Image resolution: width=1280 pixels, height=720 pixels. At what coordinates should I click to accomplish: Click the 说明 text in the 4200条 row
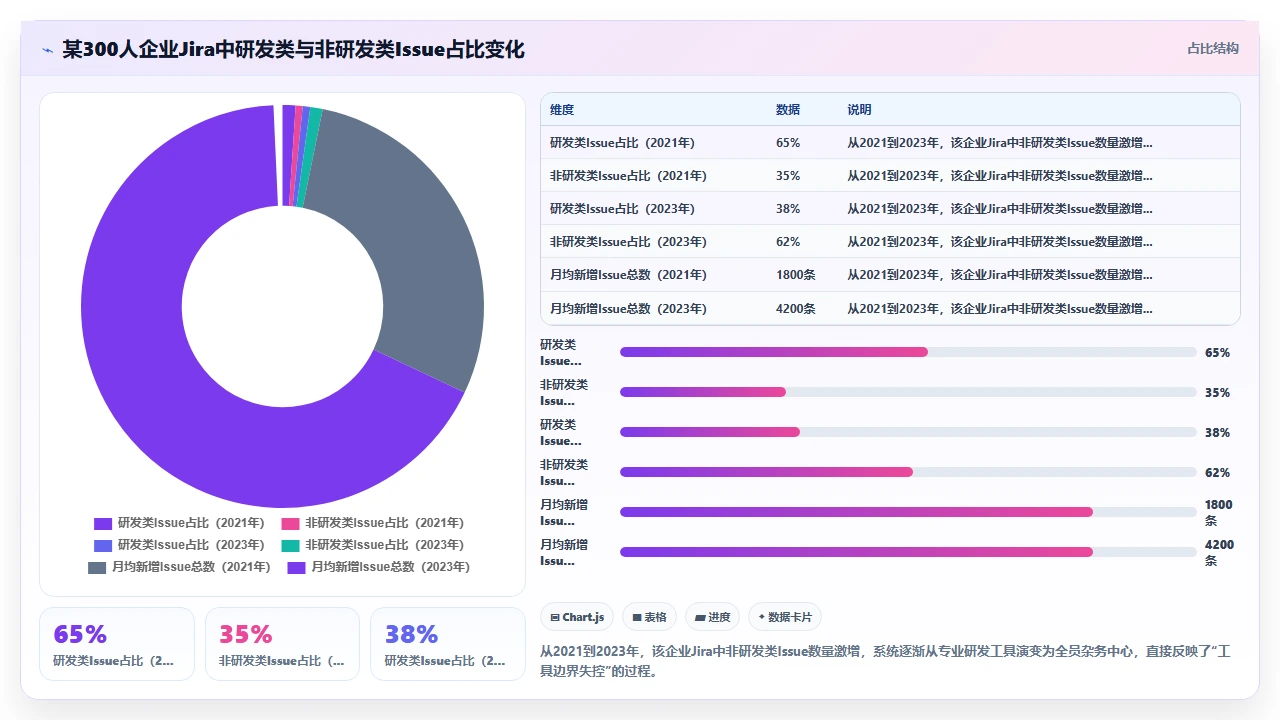(x=1000, y=308)
